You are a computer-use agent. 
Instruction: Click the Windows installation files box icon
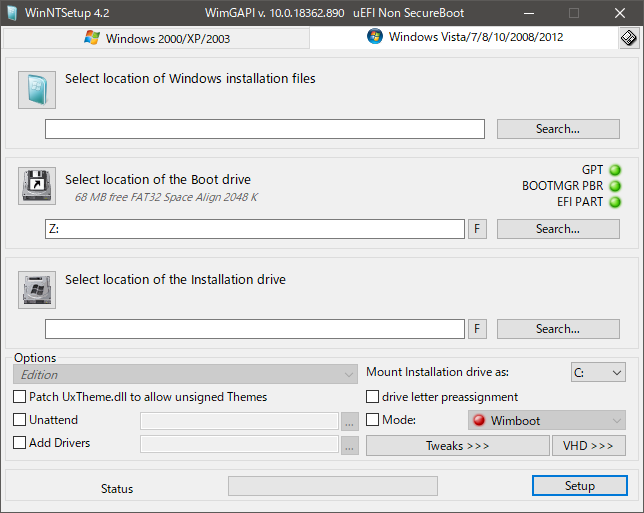37,90
